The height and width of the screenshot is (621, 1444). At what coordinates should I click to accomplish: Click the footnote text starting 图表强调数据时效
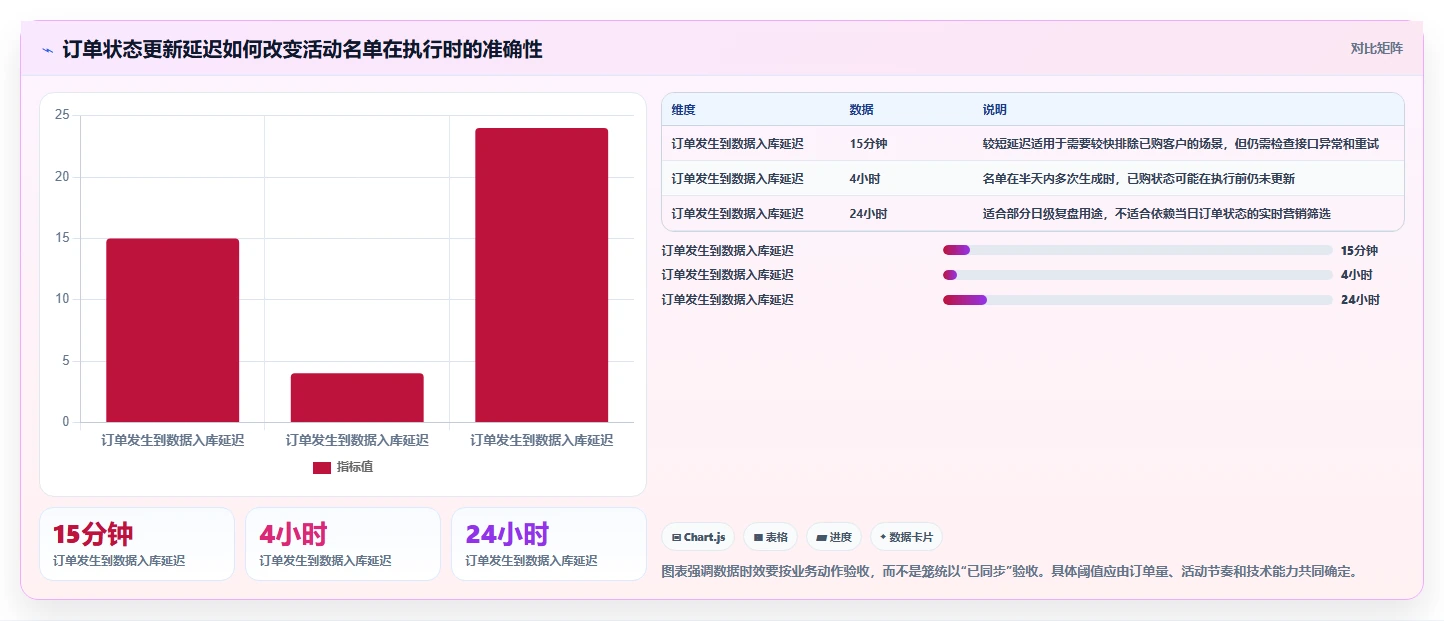click(1009, 572)
